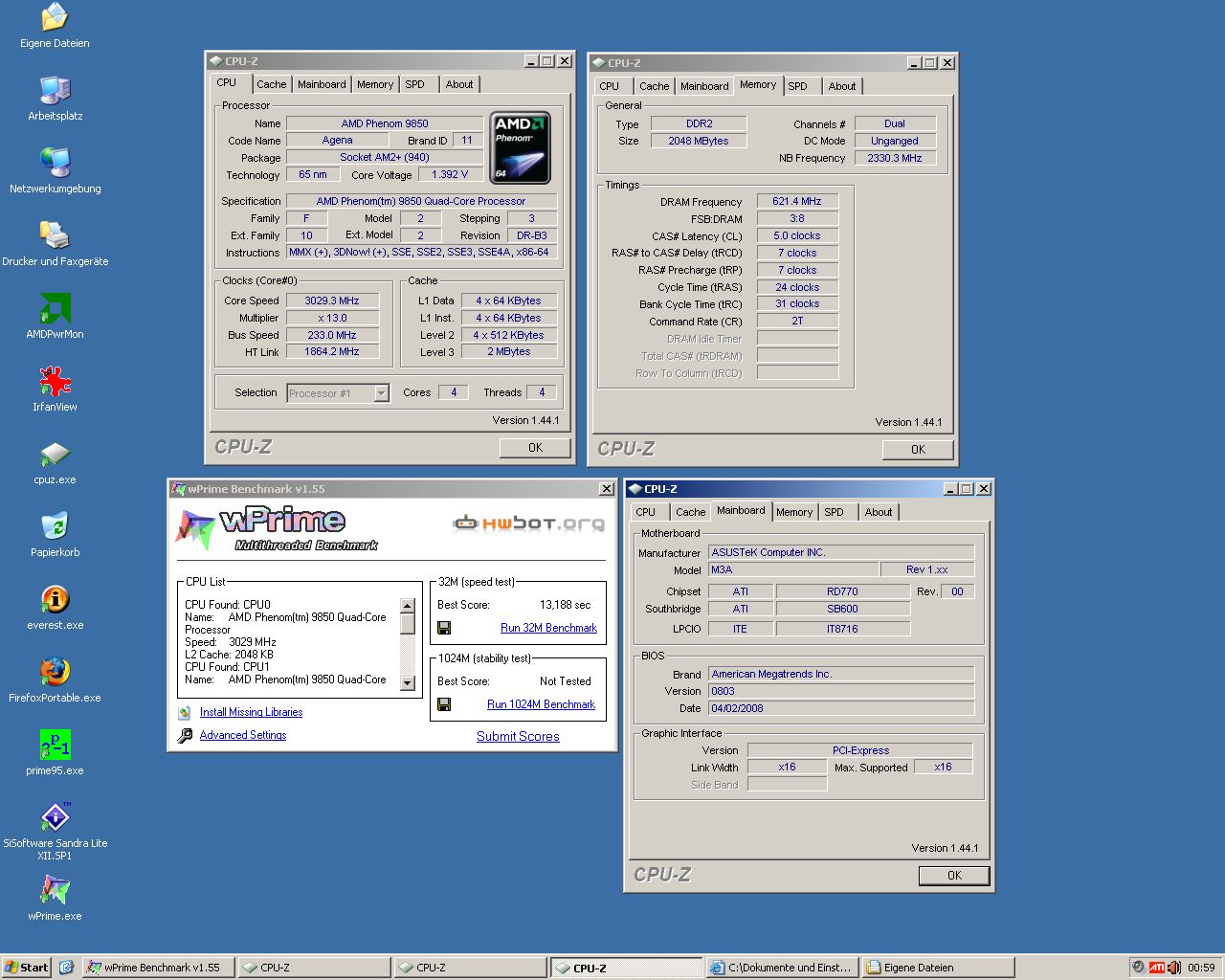Screen dimensions: 1225x980
Task: Launch AMDPwrMon desktop icon
Action: point(55,317)
